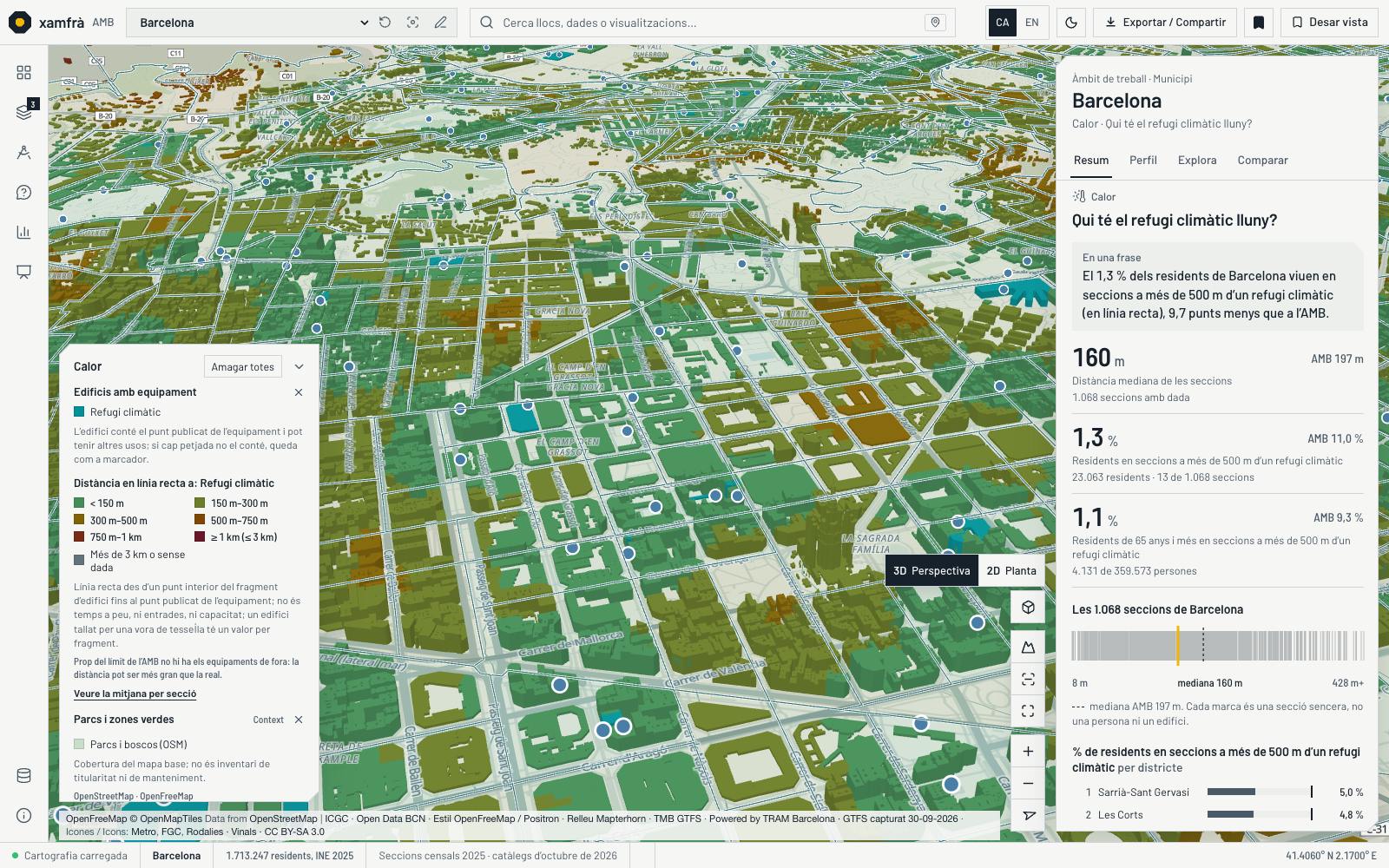Remove the Parcs i zones verdes layer
Viewport: 1389px width, 868px height.
pos(299,720)
